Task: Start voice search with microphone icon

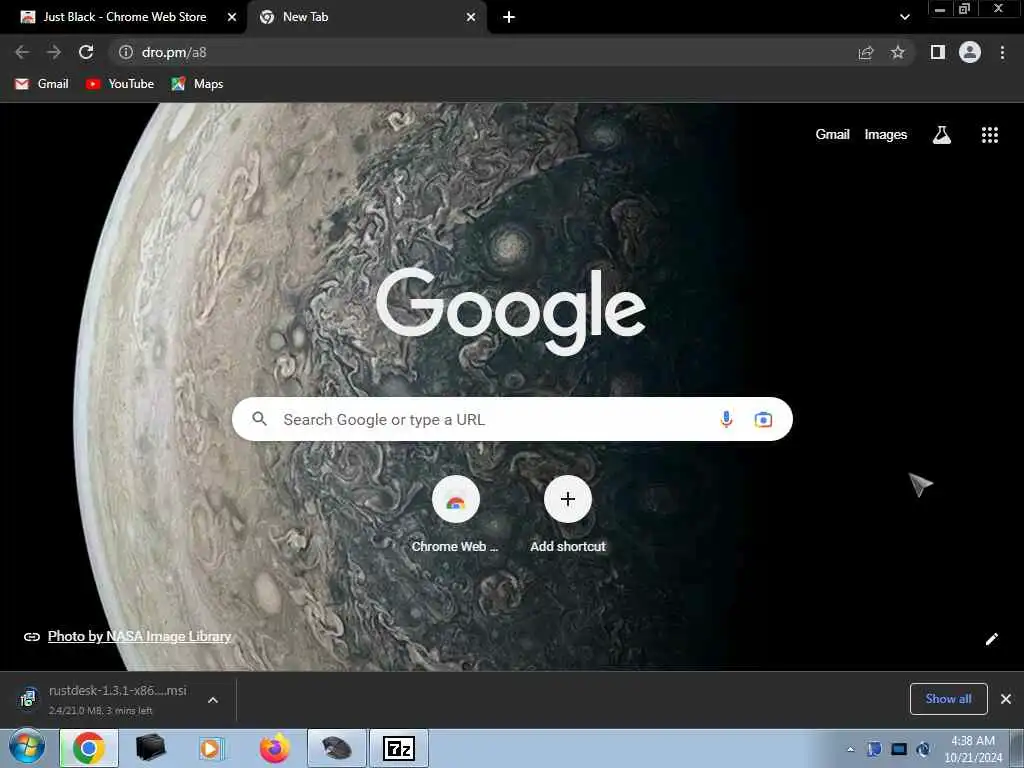Action: click(x=726, y=419)
